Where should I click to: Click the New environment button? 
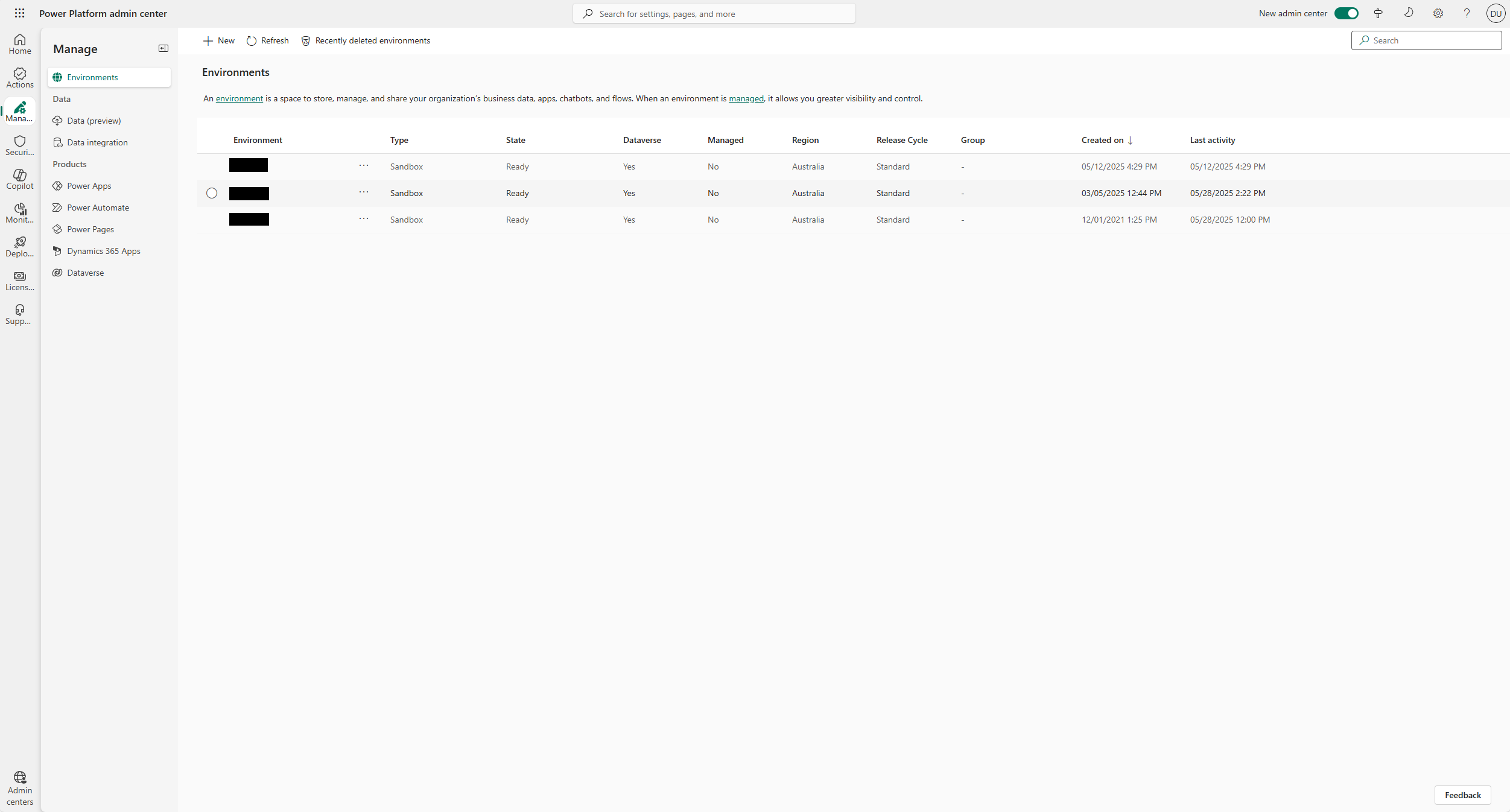point(219,40)
